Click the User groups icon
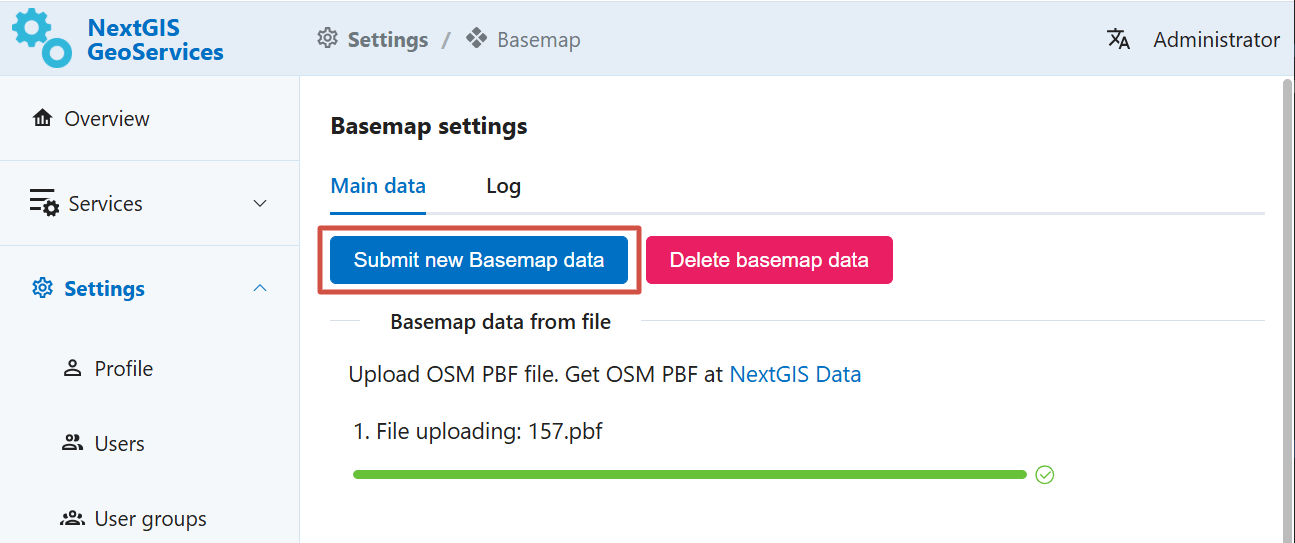The width and height of the screenshot is (1295, 543). pyautogui.click(x=72, y=519)
